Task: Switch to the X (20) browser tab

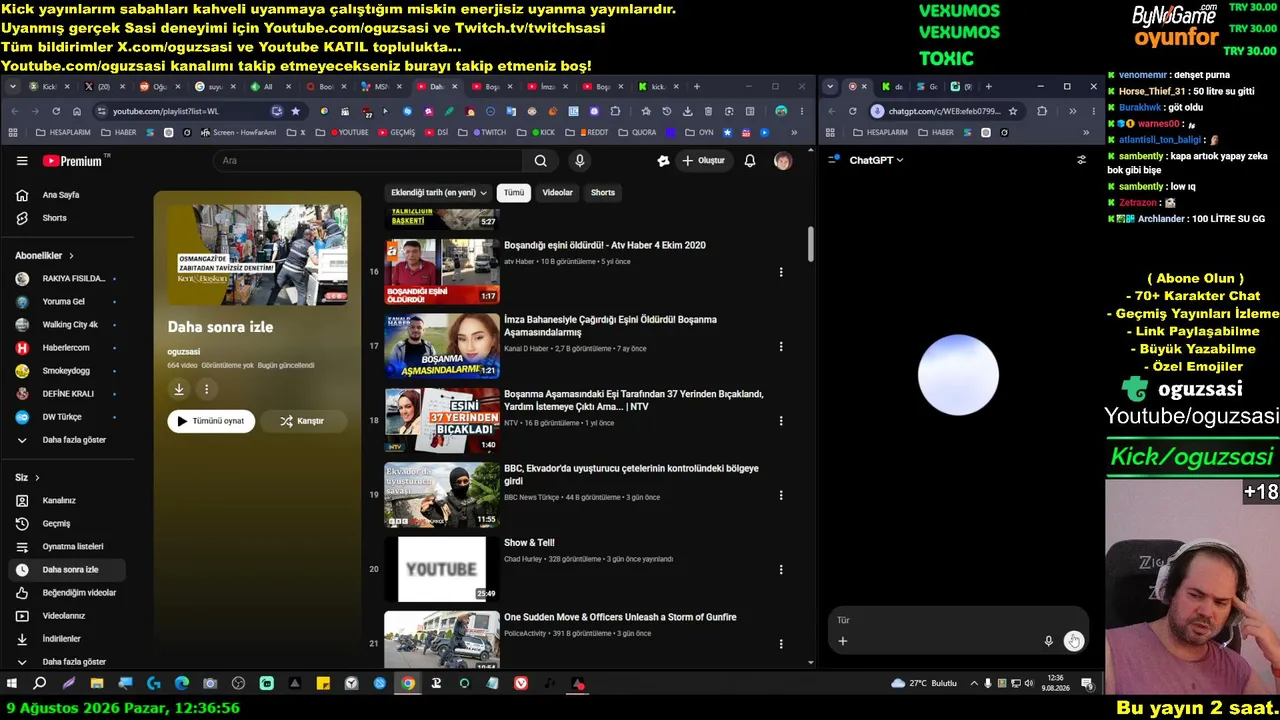Action: pos(104,87)
